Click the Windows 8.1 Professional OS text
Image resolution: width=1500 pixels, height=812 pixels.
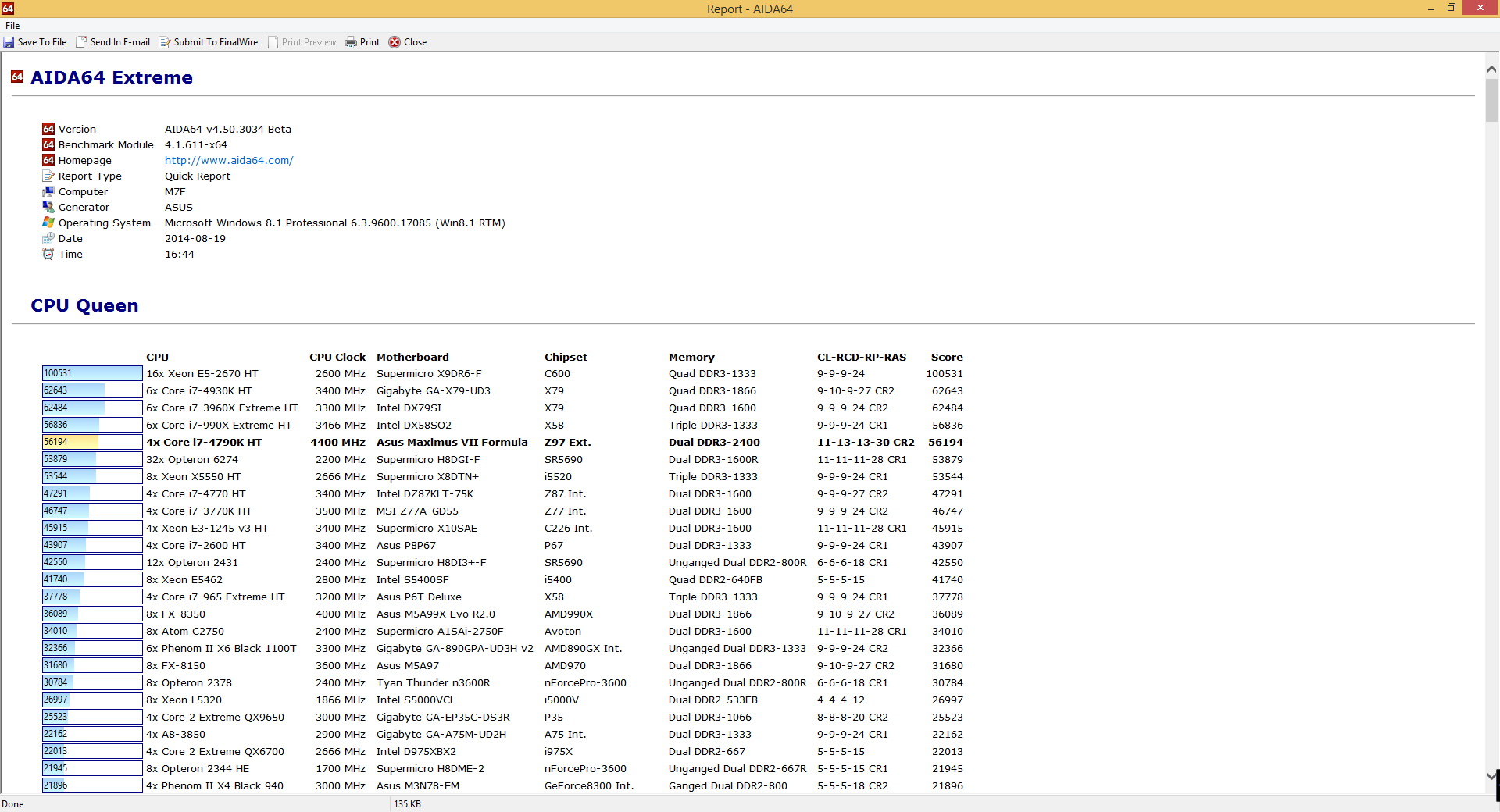pyautogui.click(x=335, y=223)
